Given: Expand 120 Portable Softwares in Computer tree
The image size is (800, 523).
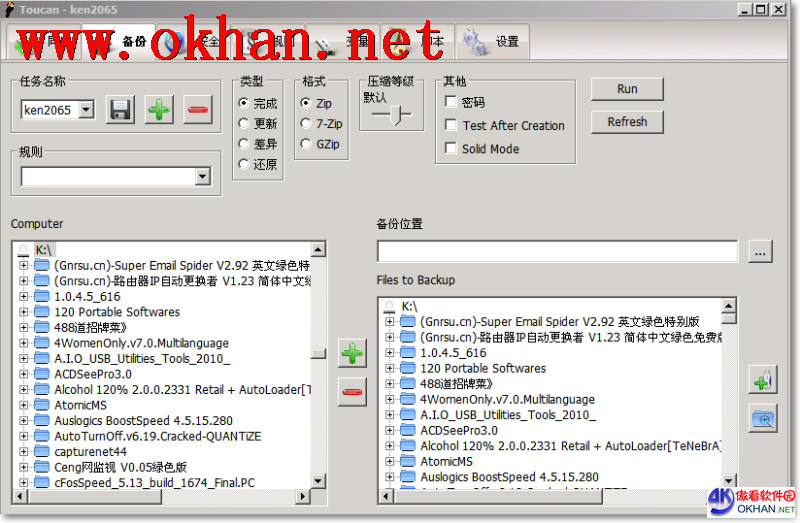Looking at the screenshot, I should (23, 312).
